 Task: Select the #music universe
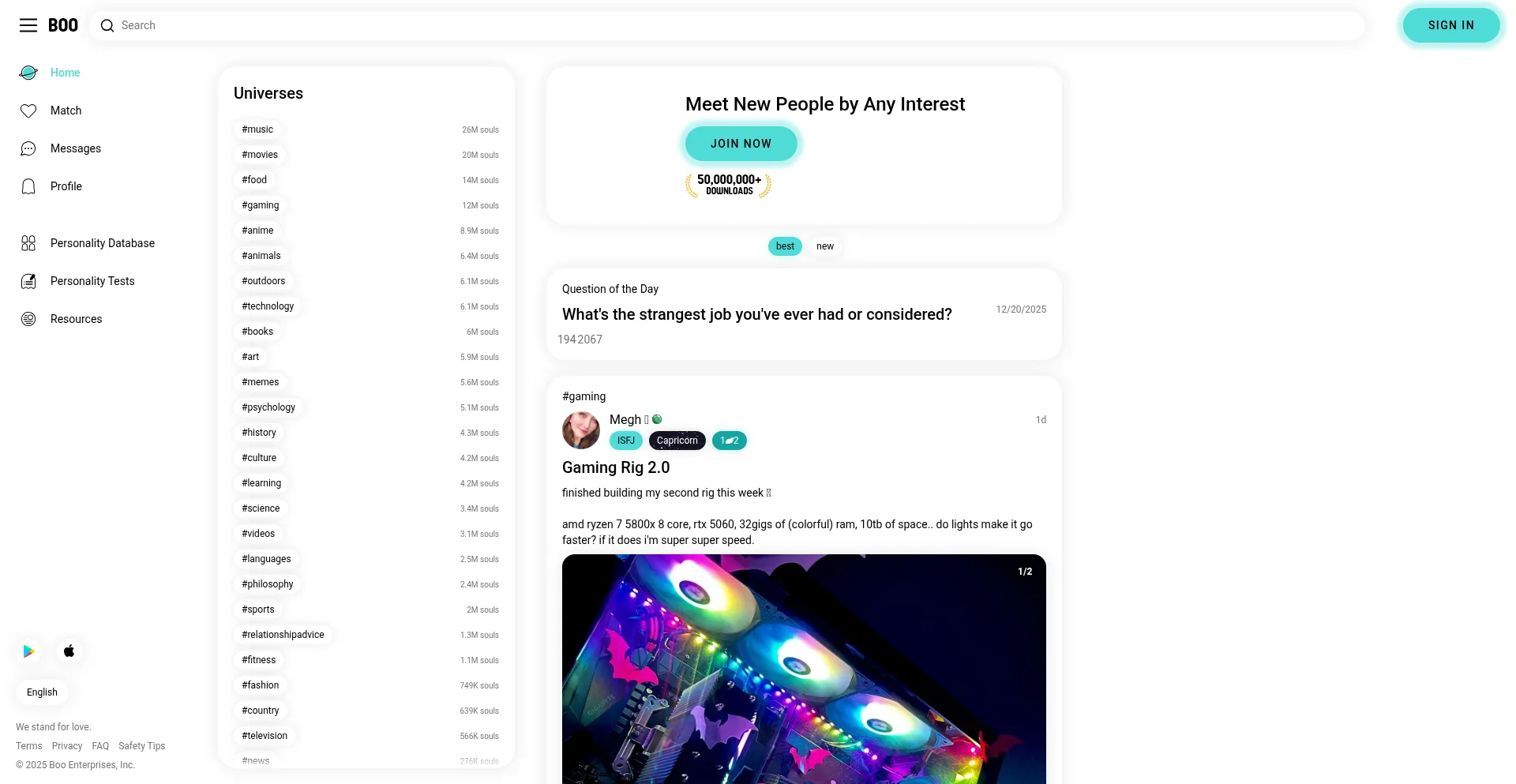[257, 129]
